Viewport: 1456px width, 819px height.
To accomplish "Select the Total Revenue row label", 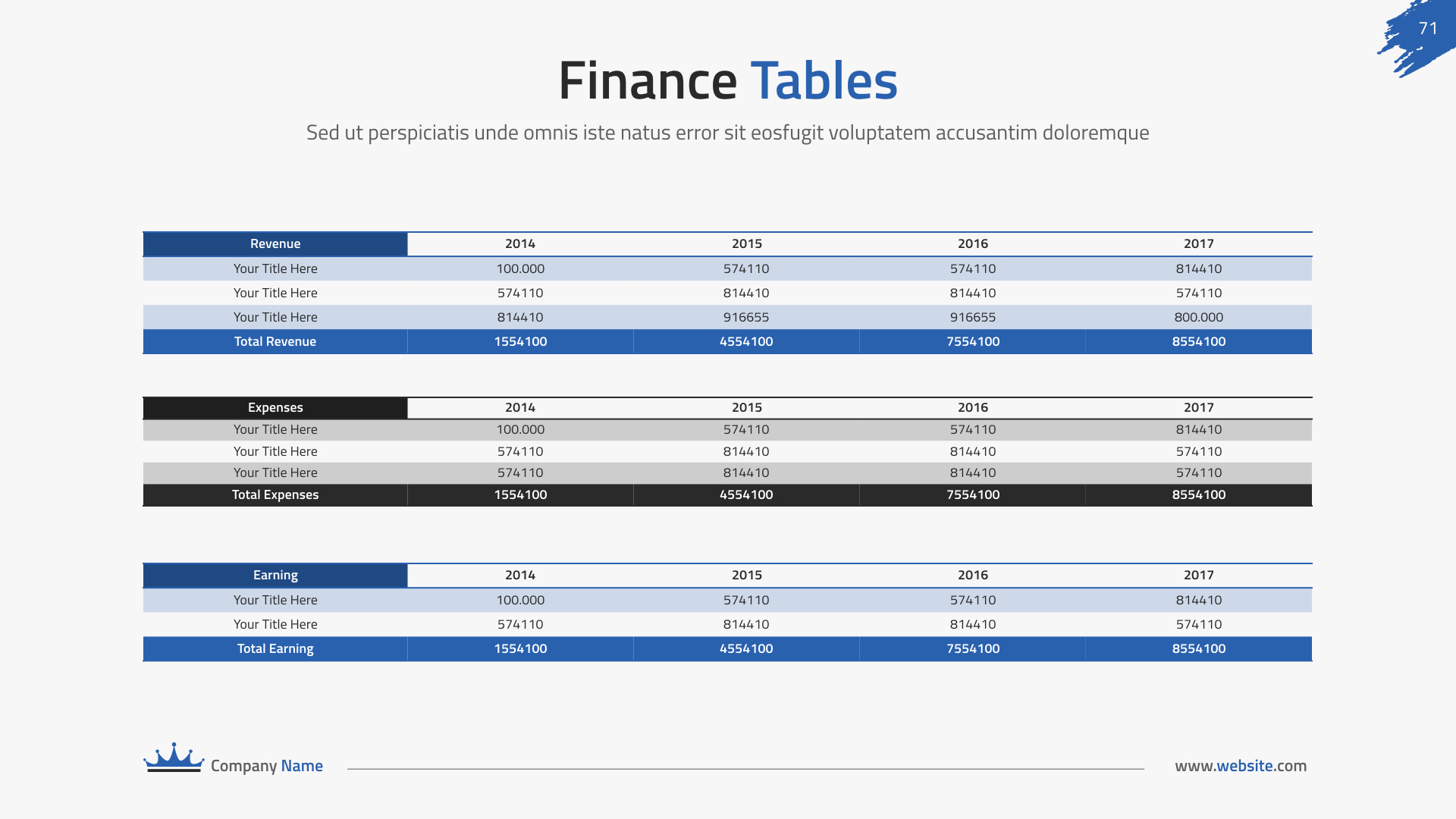I will coord(275,342).
